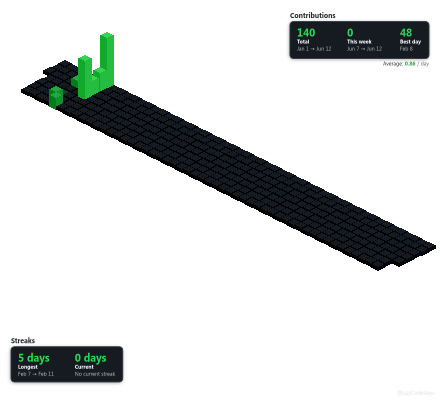Click the 'Contributions' heading
Viewport: 440px width, 400px height.
(x=312, y=15)
